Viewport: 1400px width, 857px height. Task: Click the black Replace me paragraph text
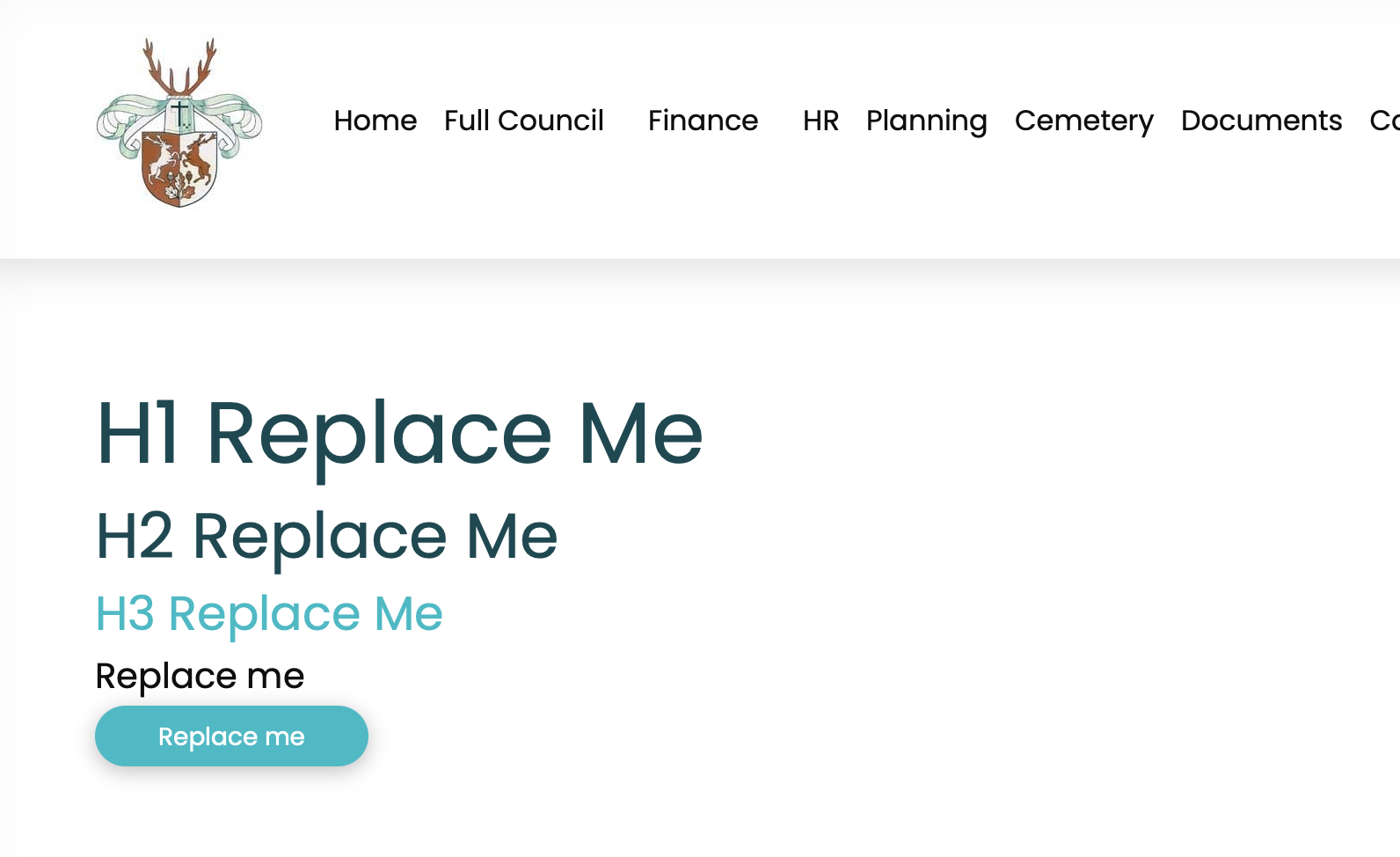click(200, 676)
